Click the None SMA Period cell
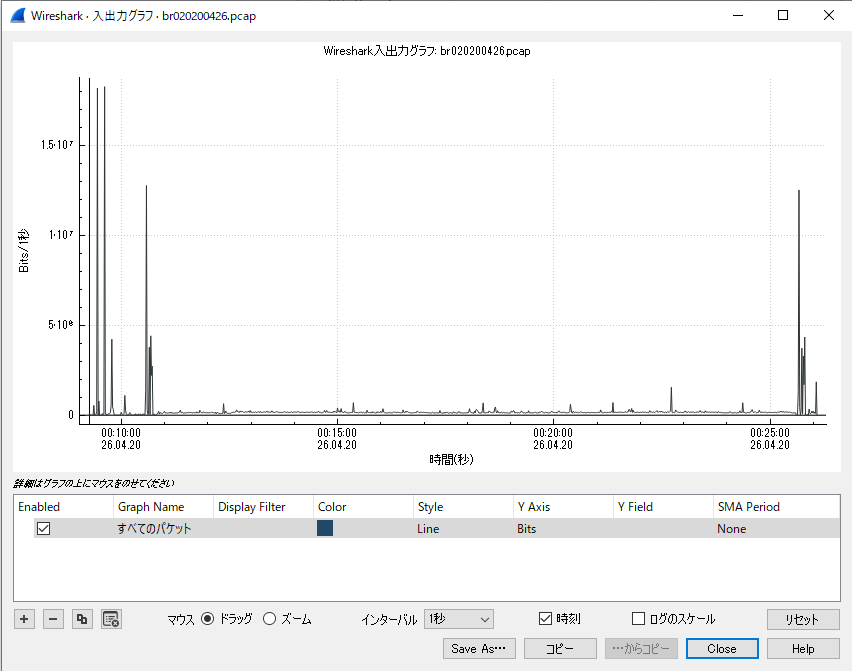 [x=776, y=528]
